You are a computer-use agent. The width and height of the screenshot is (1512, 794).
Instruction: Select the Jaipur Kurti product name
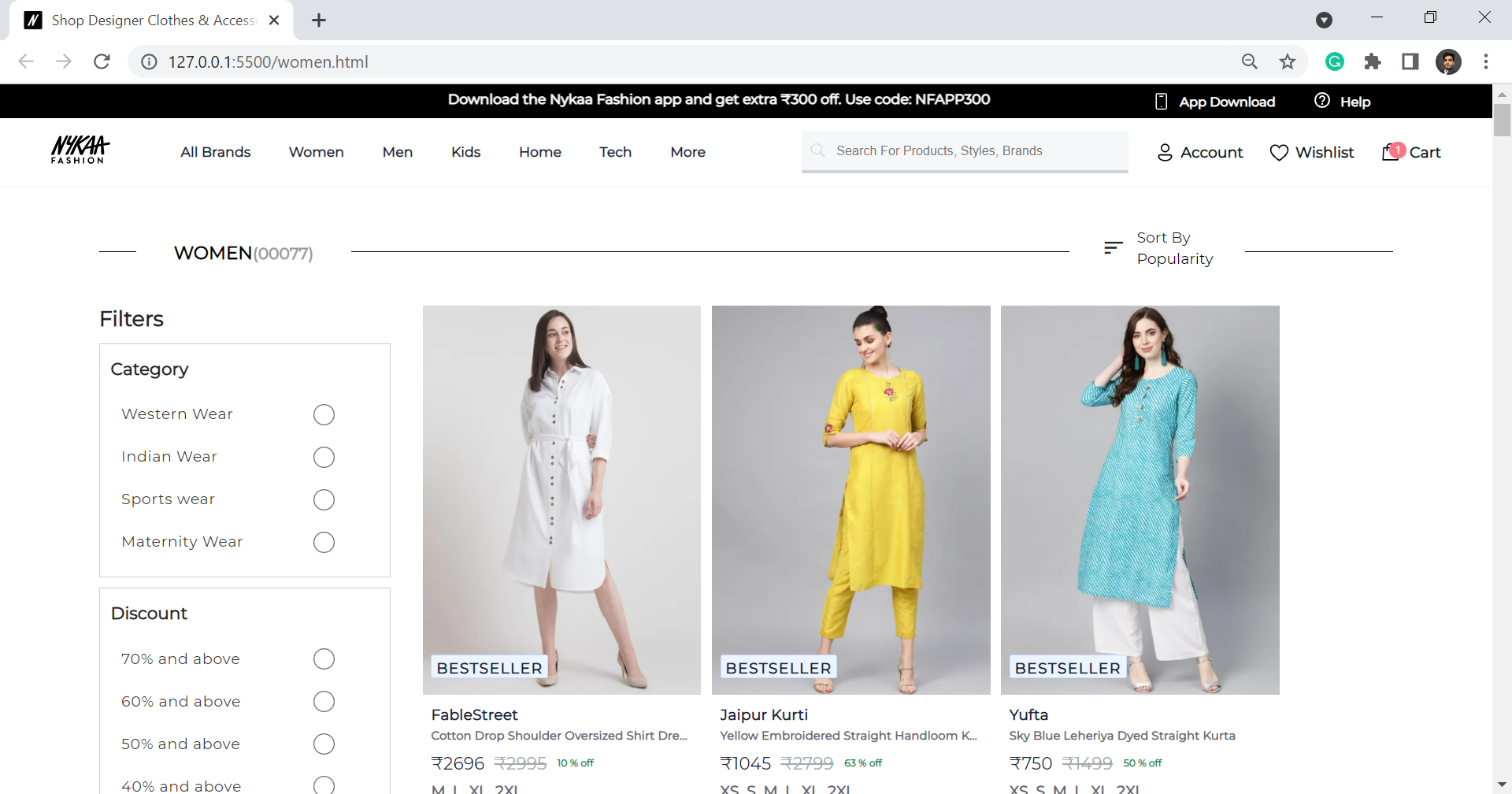click(763, 714)
